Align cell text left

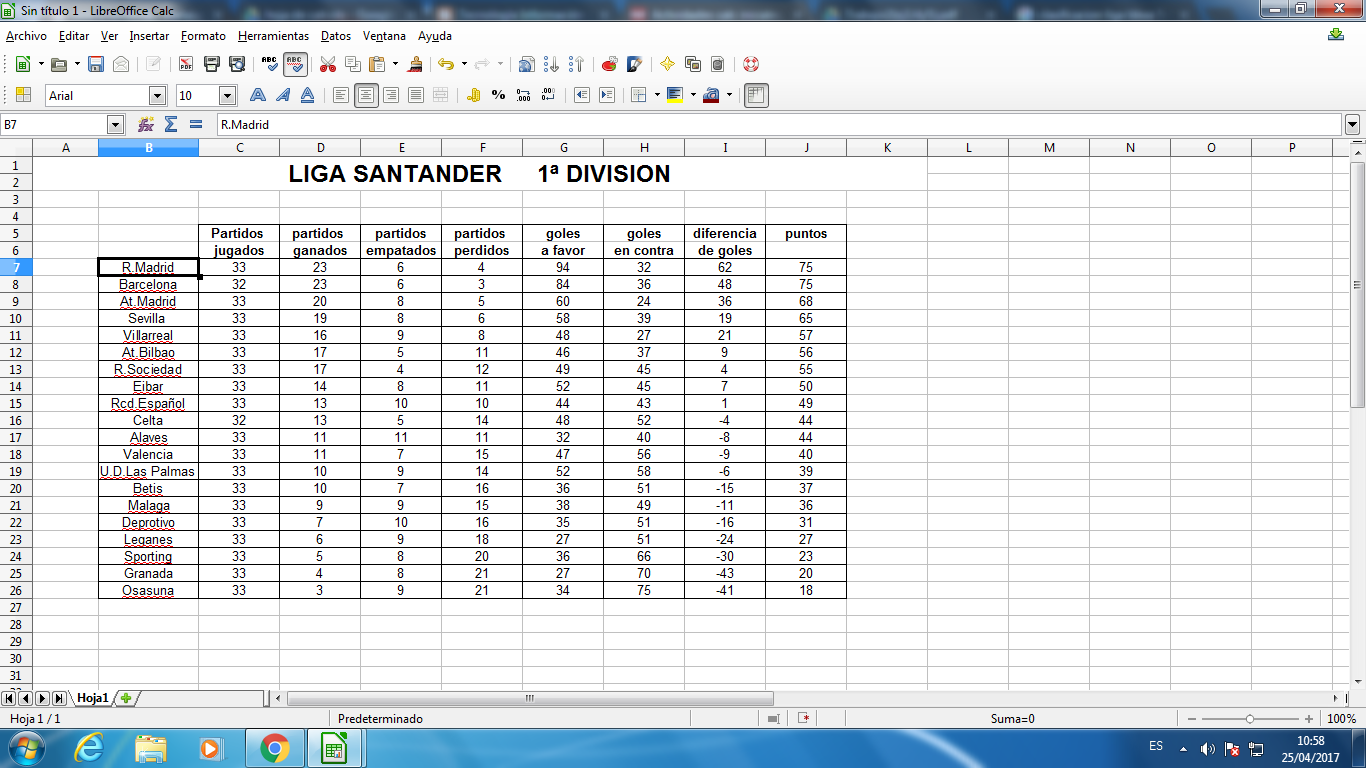pyautogui.click(x=341, y=95)
